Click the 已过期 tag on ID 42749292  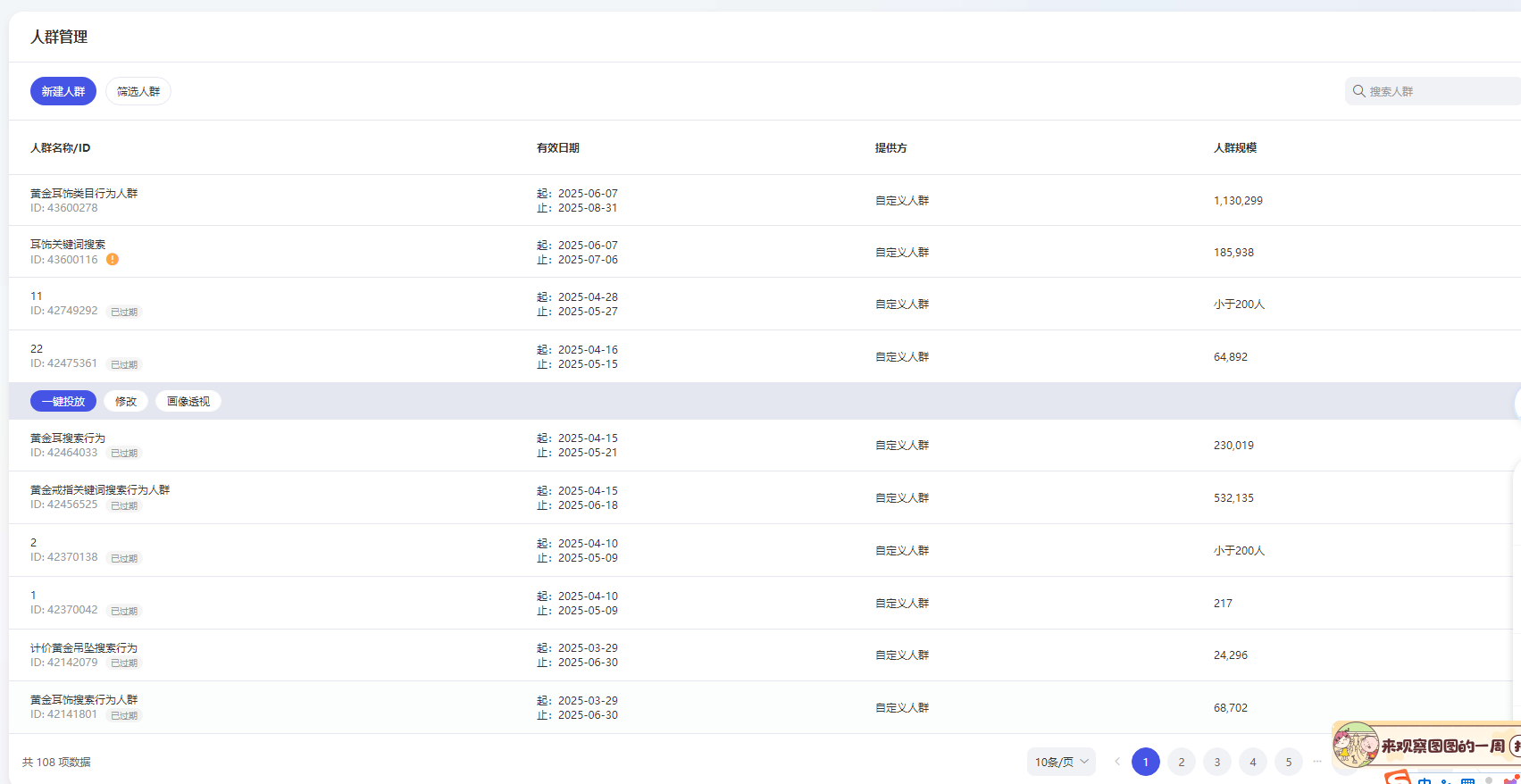[x=124, y=312]
